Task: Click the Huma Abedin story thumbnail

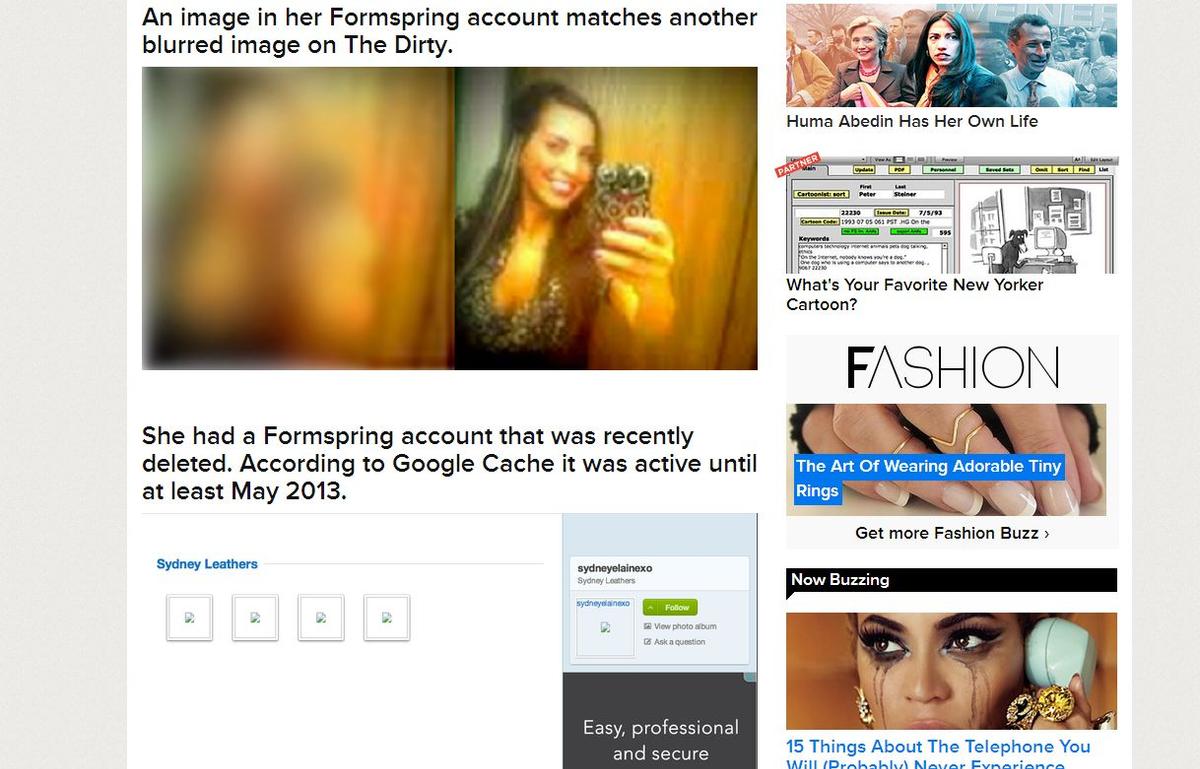Action: (x=951, y=55)
